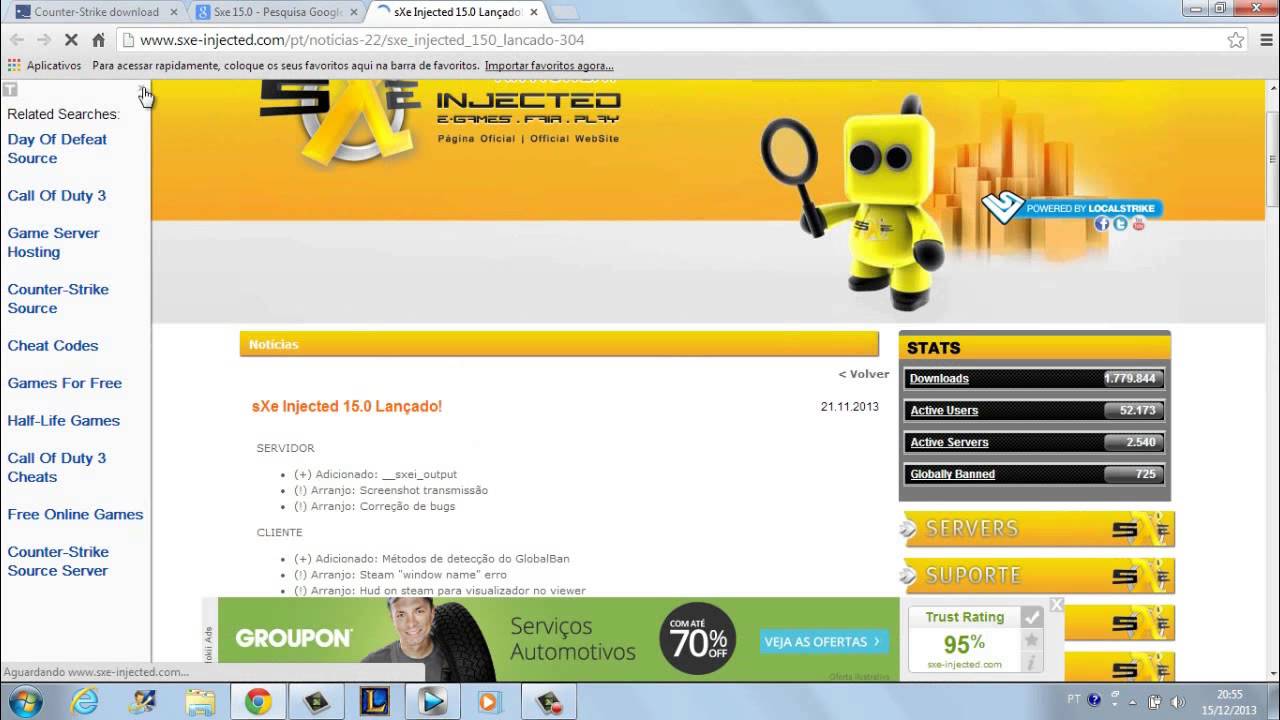This screenshot has width=1280, height=720.
Task: Select the sXe Injected 15.0 Lançado tab
Action: (x=456, y=12)
